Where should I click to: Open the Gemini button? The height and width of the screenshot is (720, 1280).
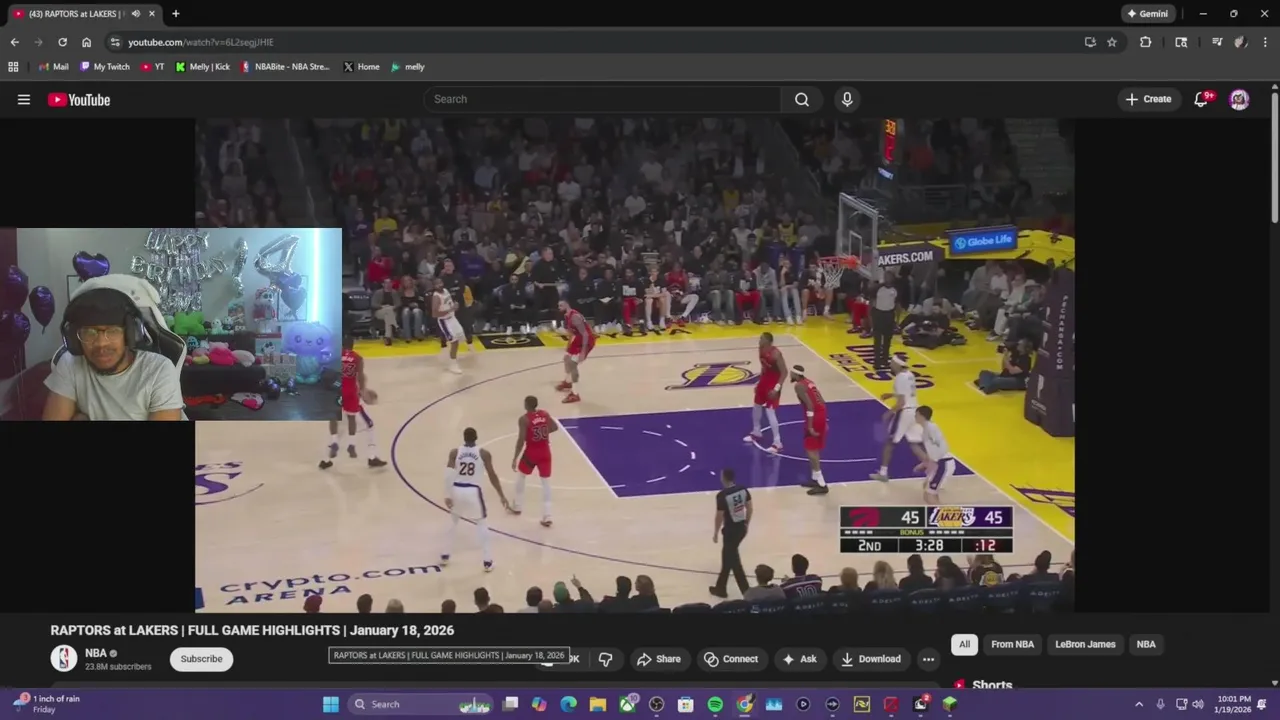pyautogui.click(x=1147, y=14)
